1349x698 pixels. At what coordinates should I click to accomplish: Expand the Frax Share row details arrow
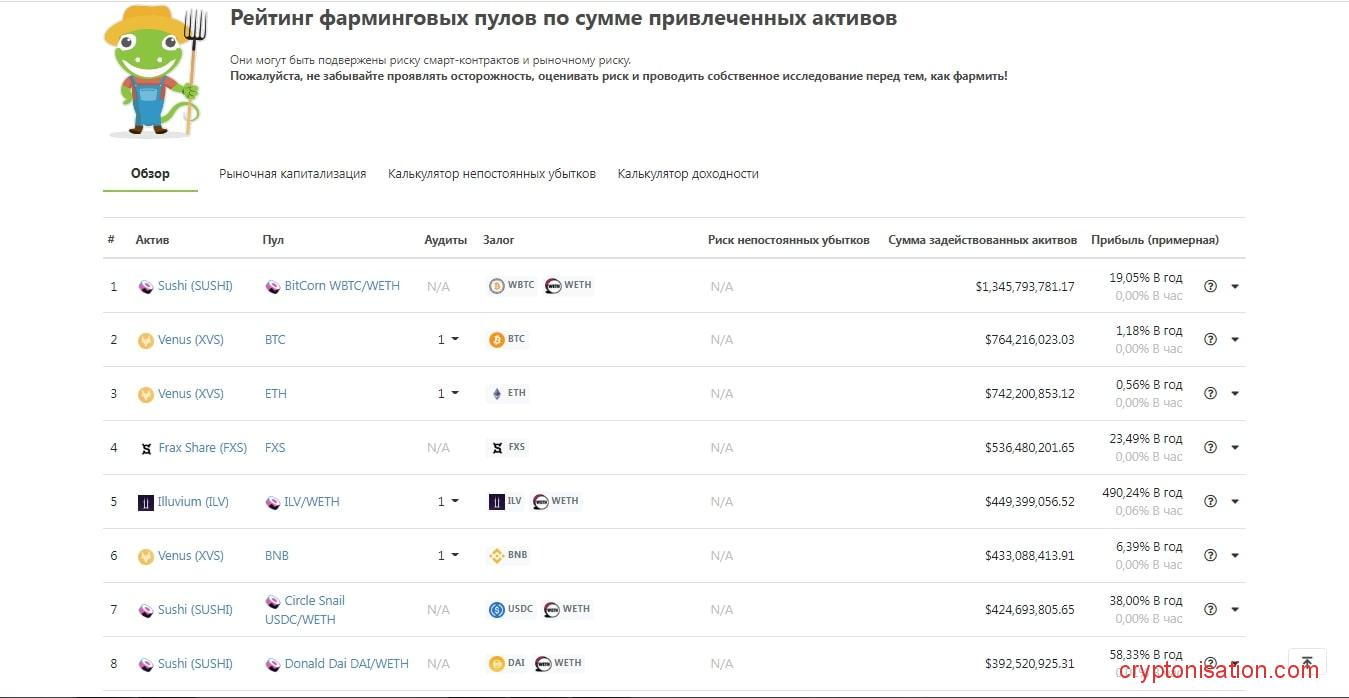pyautogui.click(x=1235, y=448)
